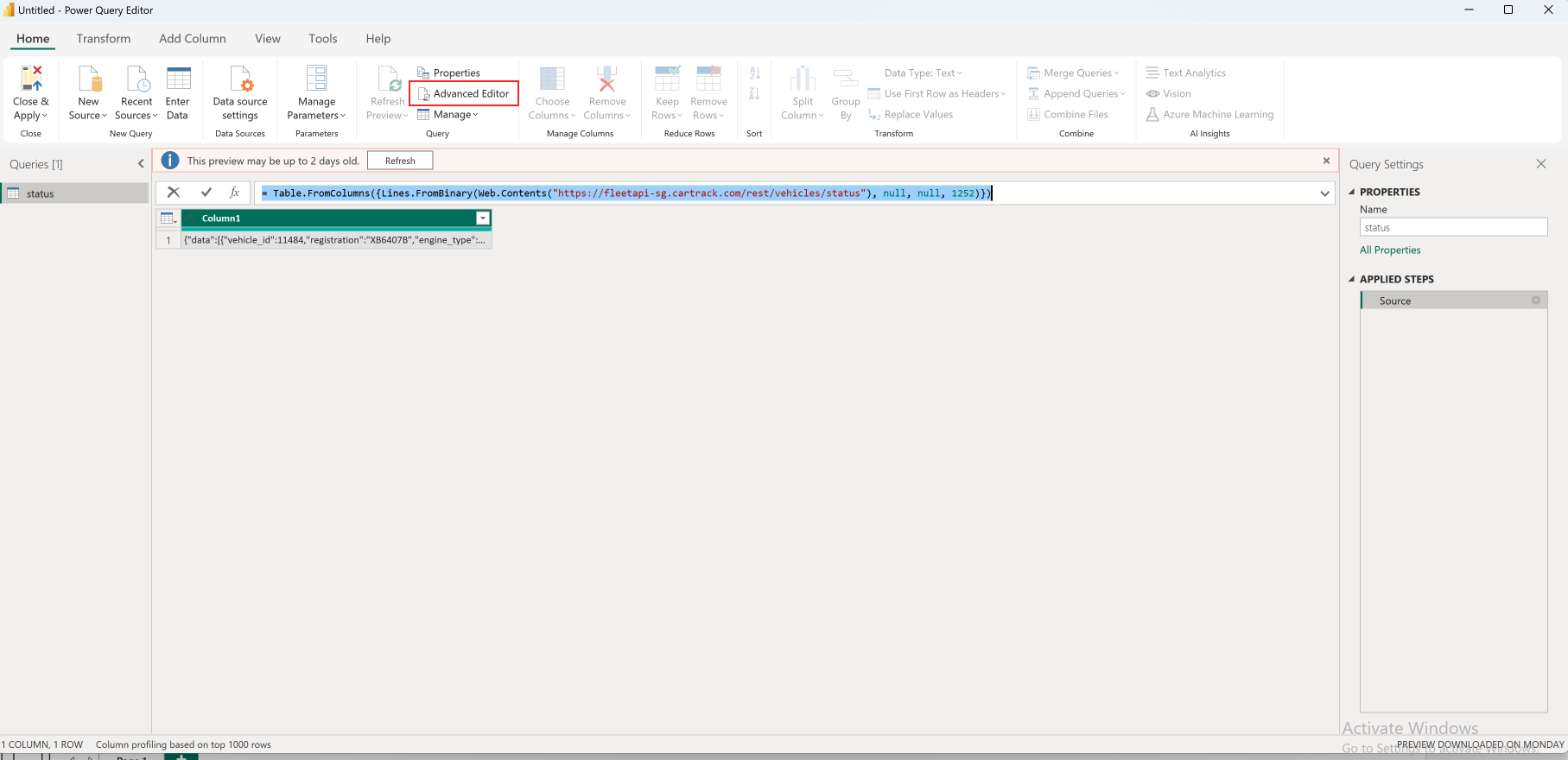
Task: Open the Vision AI insight
Action: [x=1169, y=93]
